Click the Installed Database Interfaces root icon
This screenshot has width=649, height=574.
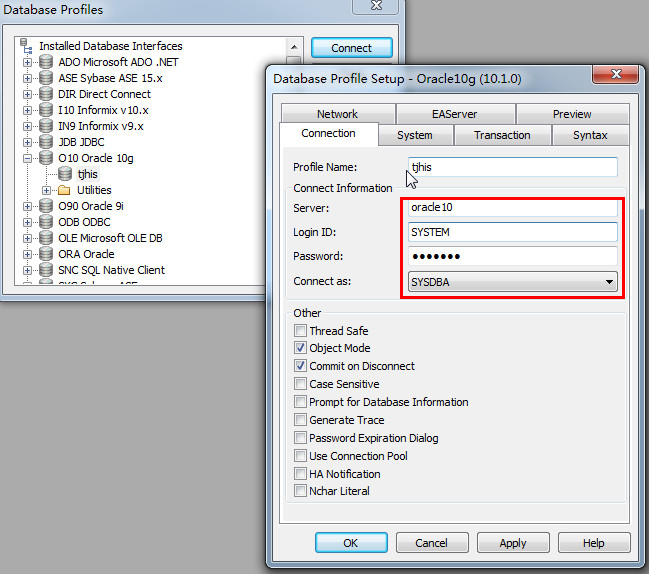(x=26, y=46)
